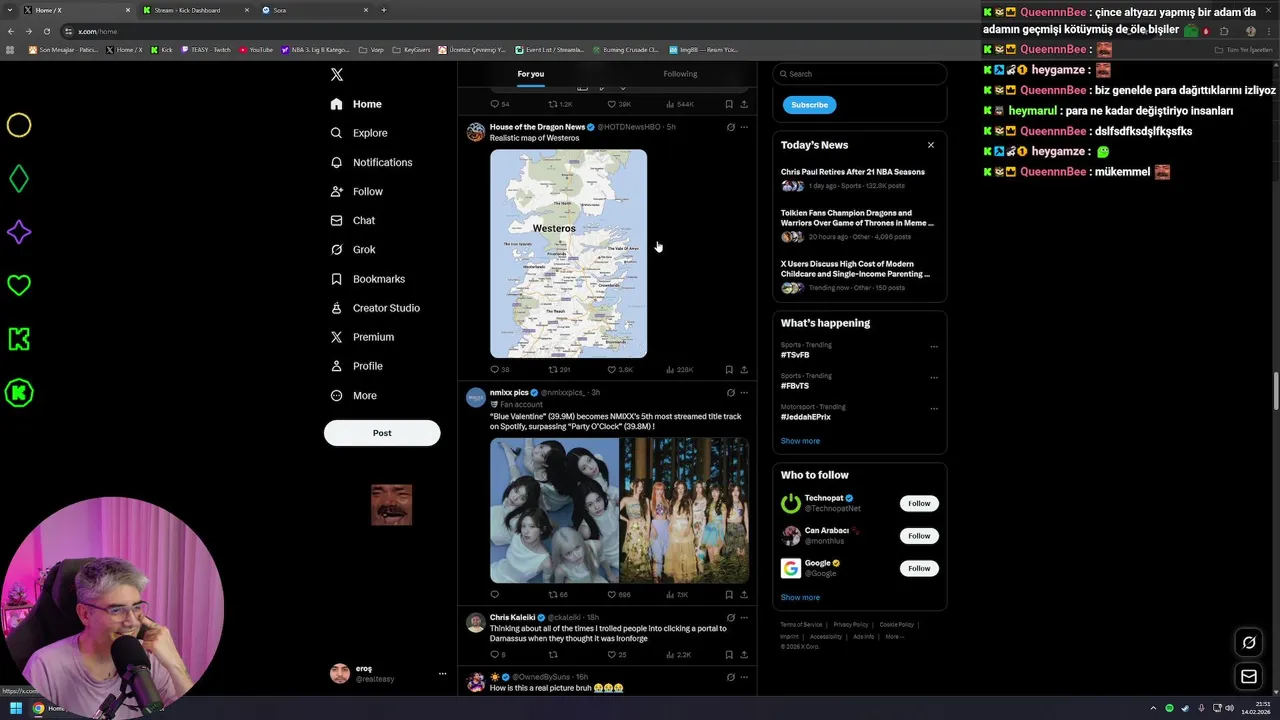Expand the More menu in sidebar

tap(353, 395)
